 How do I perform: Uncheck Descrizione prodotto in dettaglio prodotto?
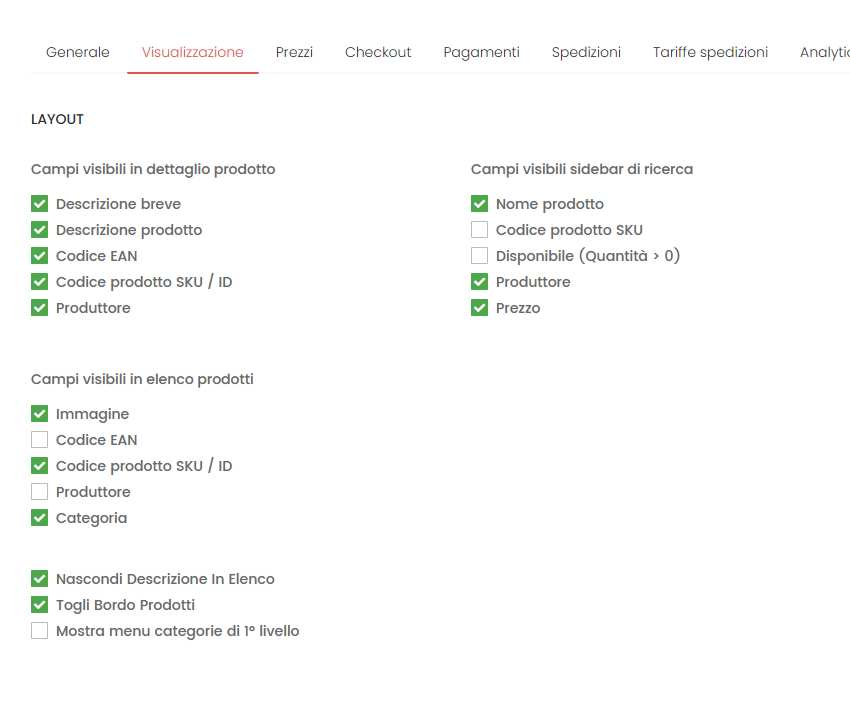click(39, 229)
